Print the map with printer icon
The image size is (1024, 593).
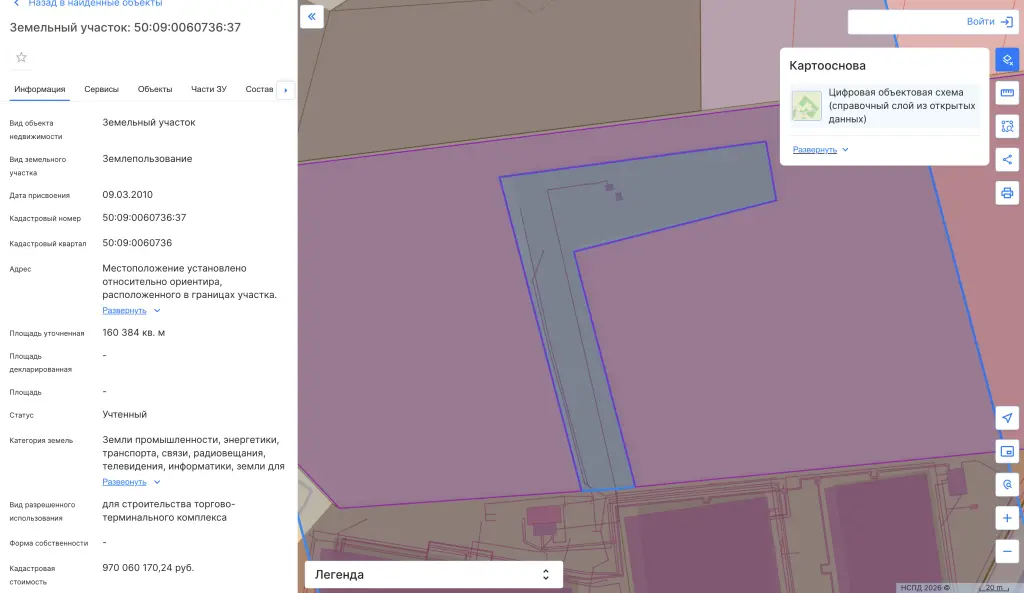[x=1007, y=193]
